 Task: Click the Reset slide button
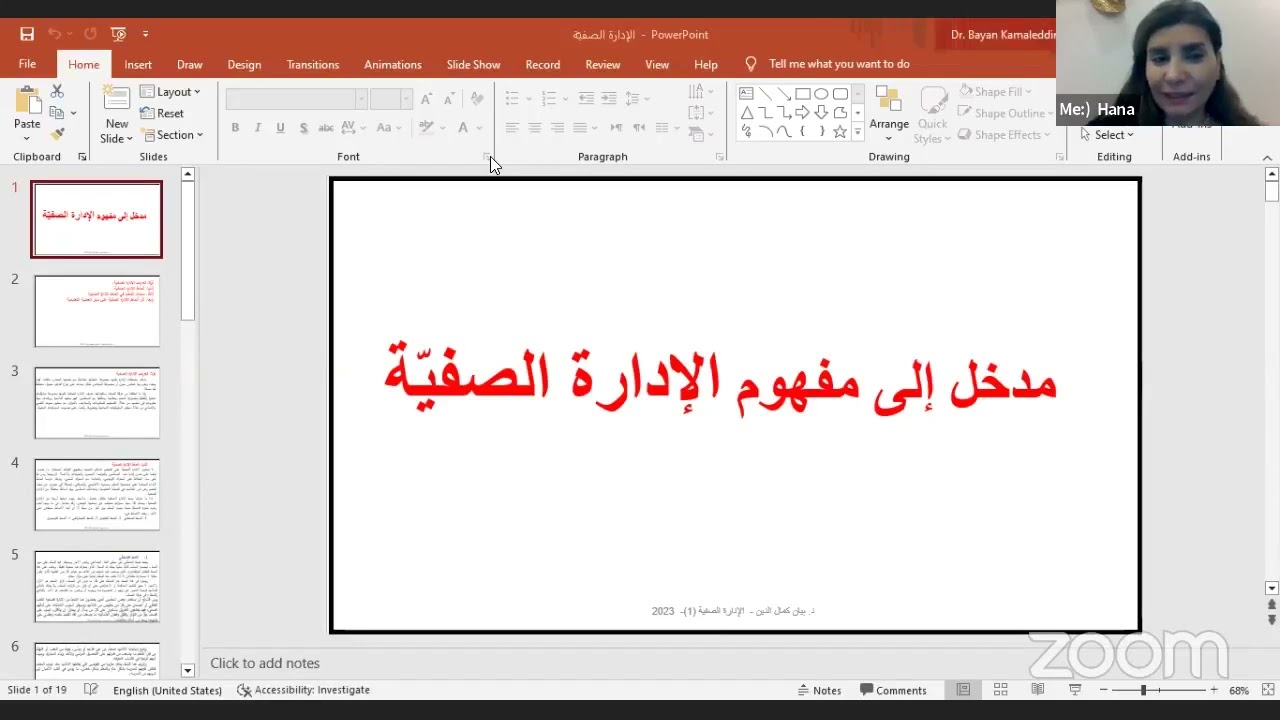coord(162,114)
